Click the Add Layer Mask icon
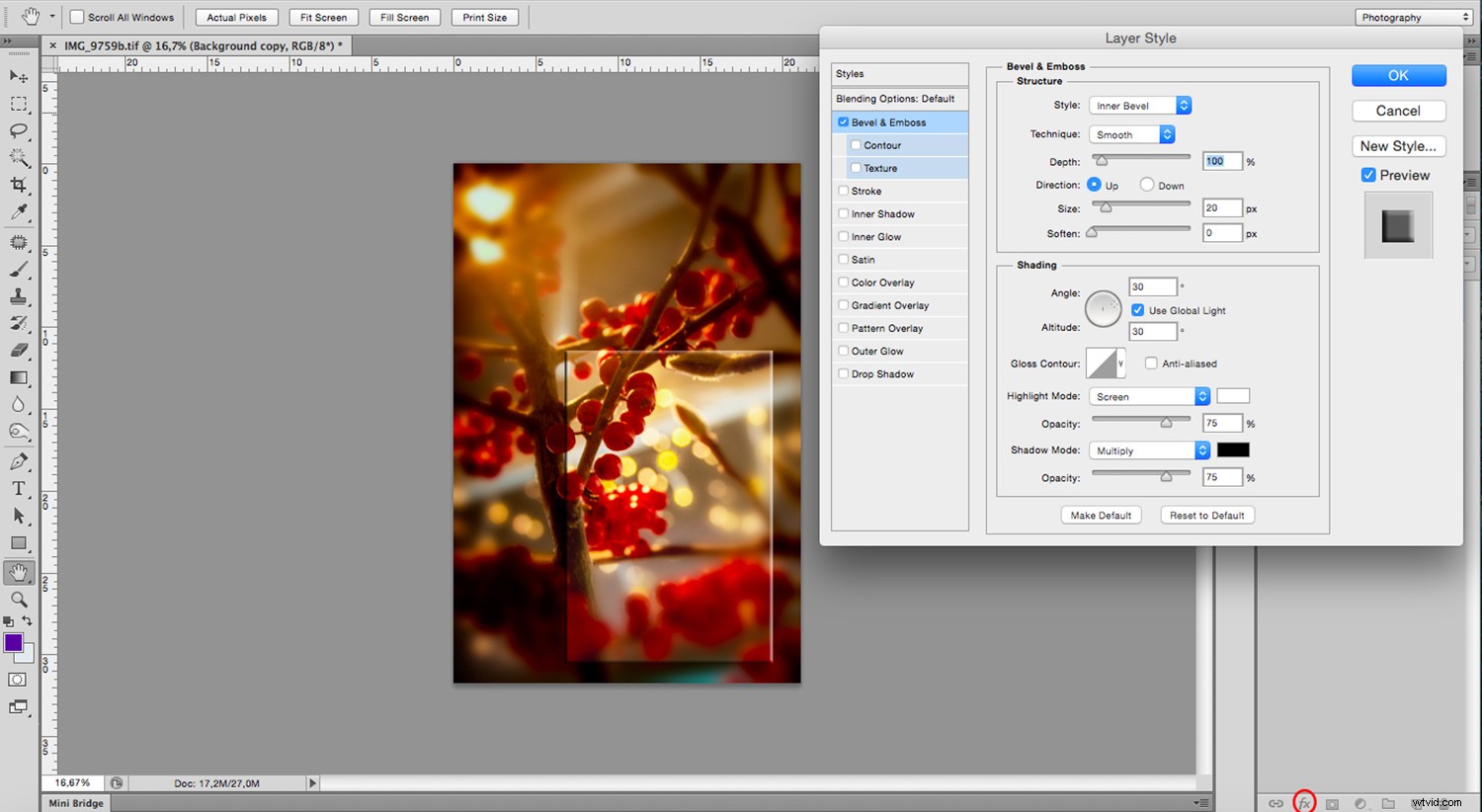The image size is (1482, 812). (x=1332, y=803)
